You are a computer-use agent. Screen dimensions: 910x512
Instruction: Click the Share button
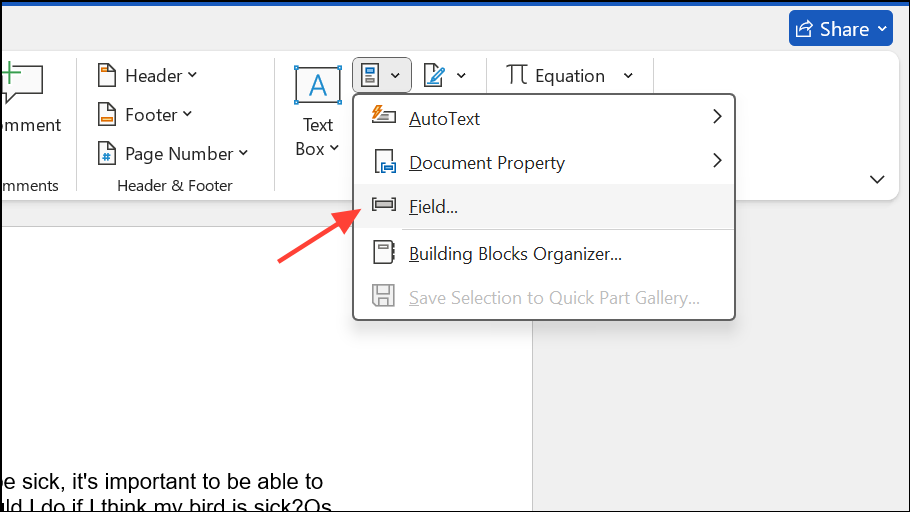[x=840, y=29]
